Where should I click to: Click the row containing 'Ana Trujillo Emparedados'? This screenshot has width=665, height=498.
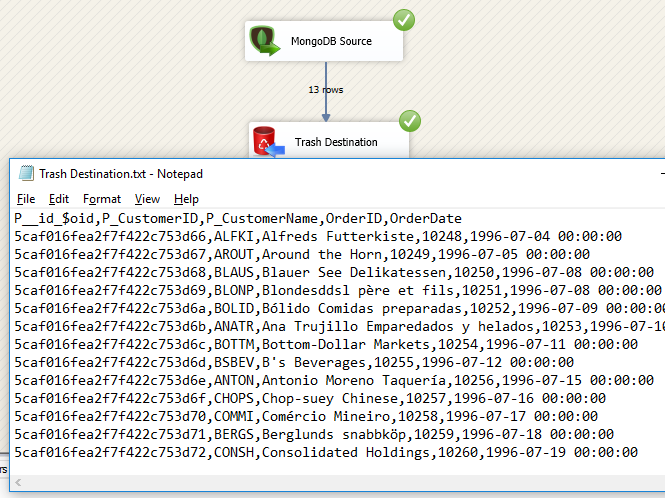[x=339, y=327]
